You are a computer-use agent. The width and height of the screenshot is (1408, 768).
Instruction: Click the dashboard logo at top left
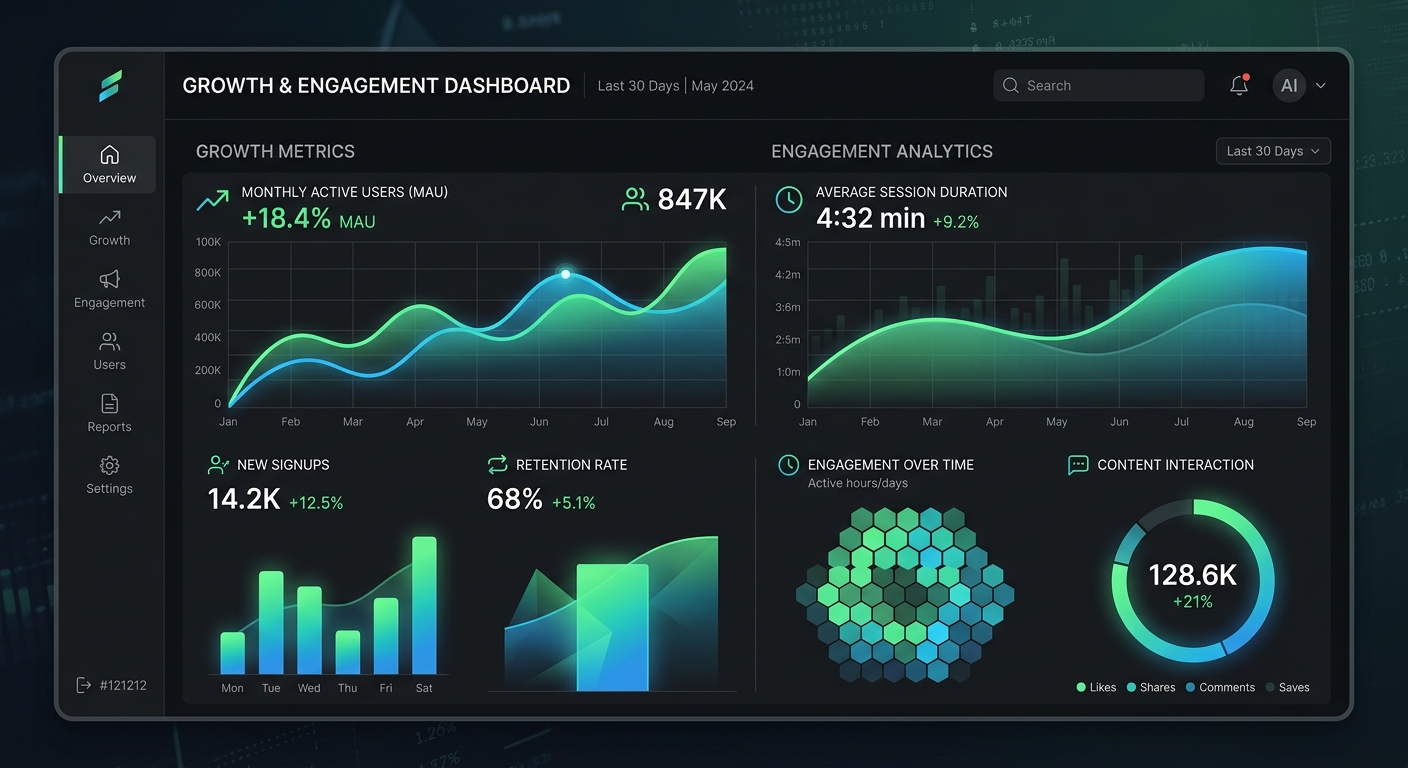tap(108, 86)
